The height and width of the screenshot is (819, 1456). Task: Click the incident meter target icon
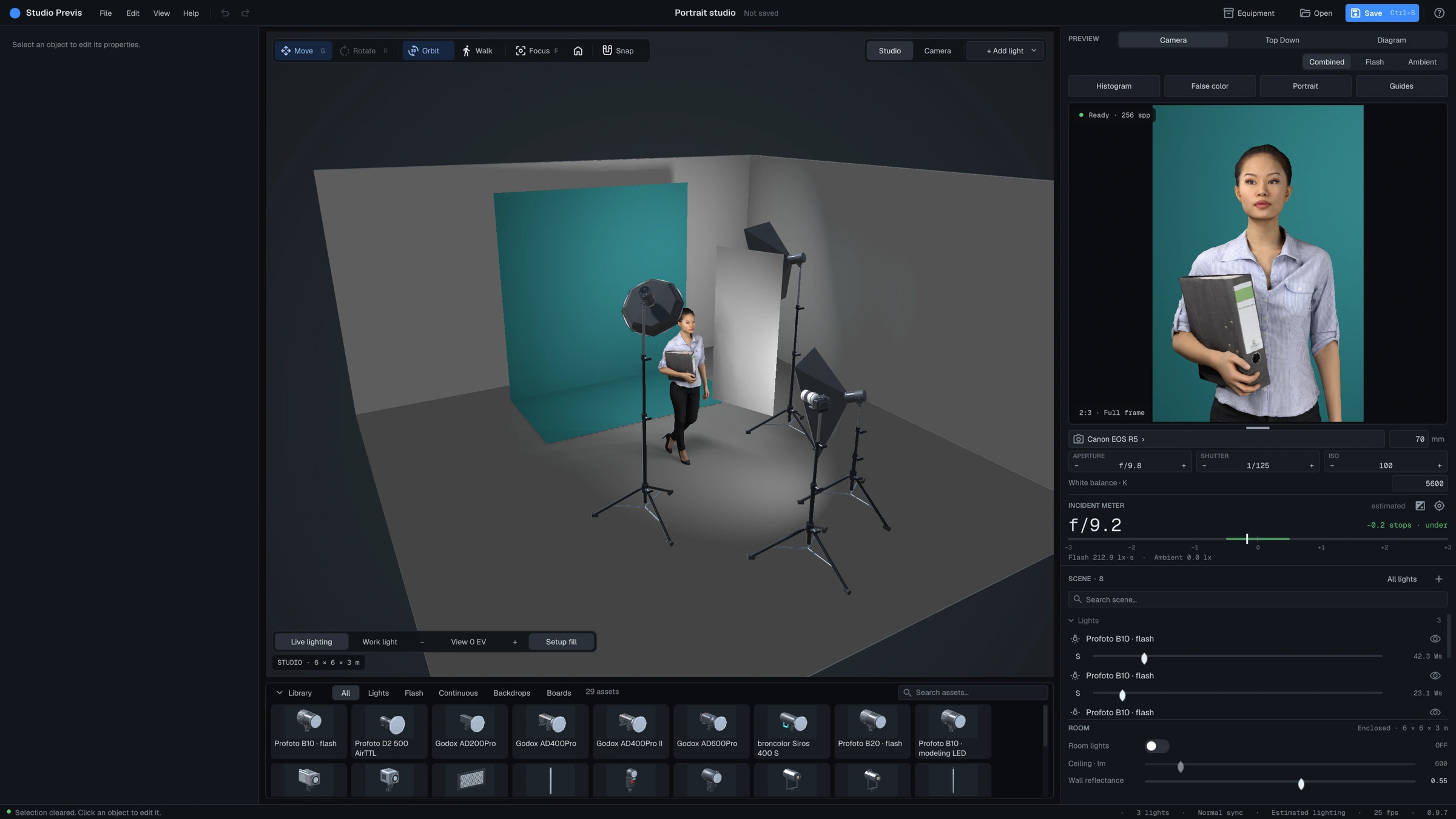1439,506
